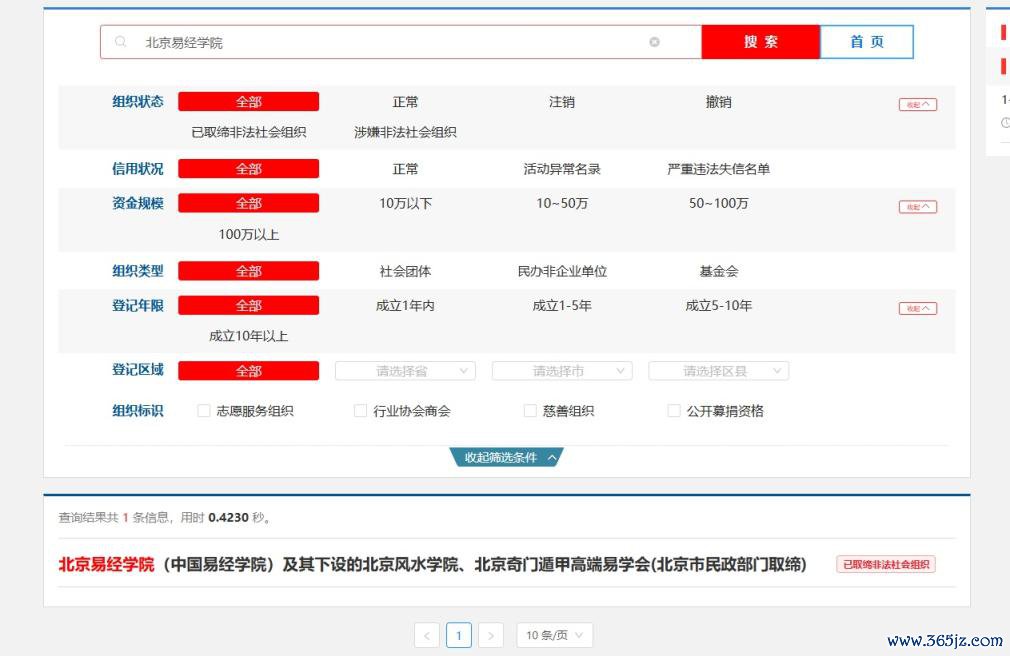Screen dimensions: 1010x656
Task: Click the red 搜索 search button
Action: point(761,42)
